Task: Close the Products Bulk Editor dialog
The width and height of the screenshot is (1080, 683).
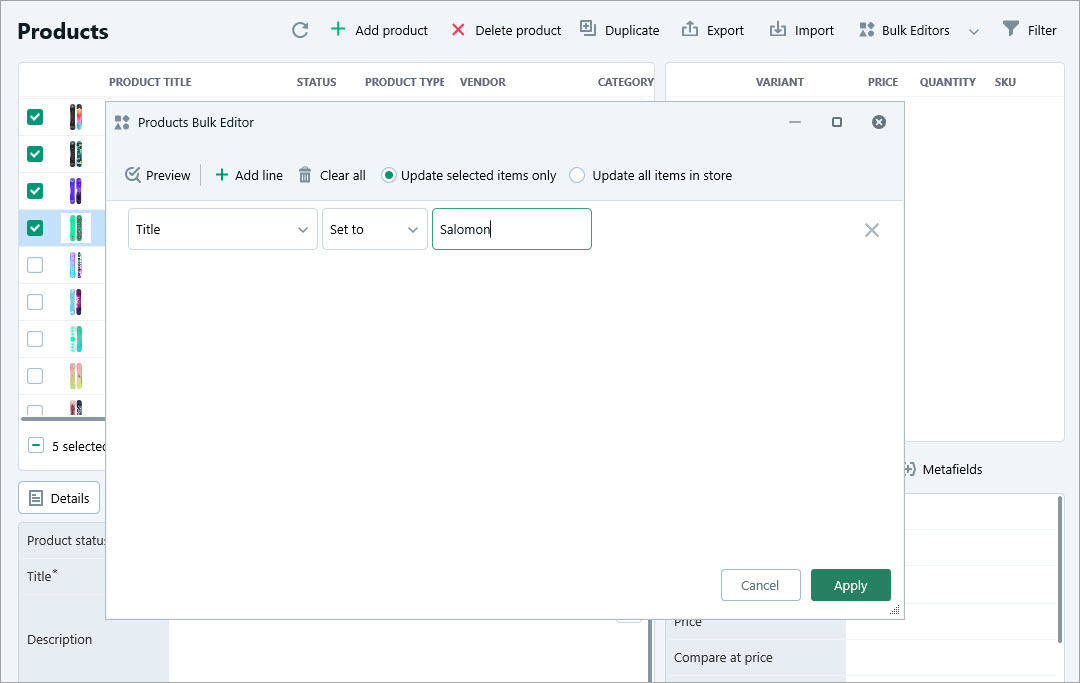Action: point(879,122)
